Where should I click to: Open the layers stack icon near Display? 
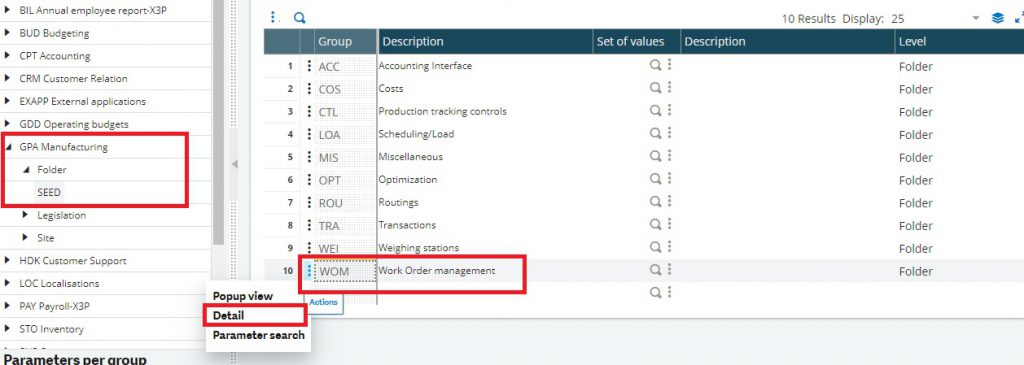tap(997, 18)
